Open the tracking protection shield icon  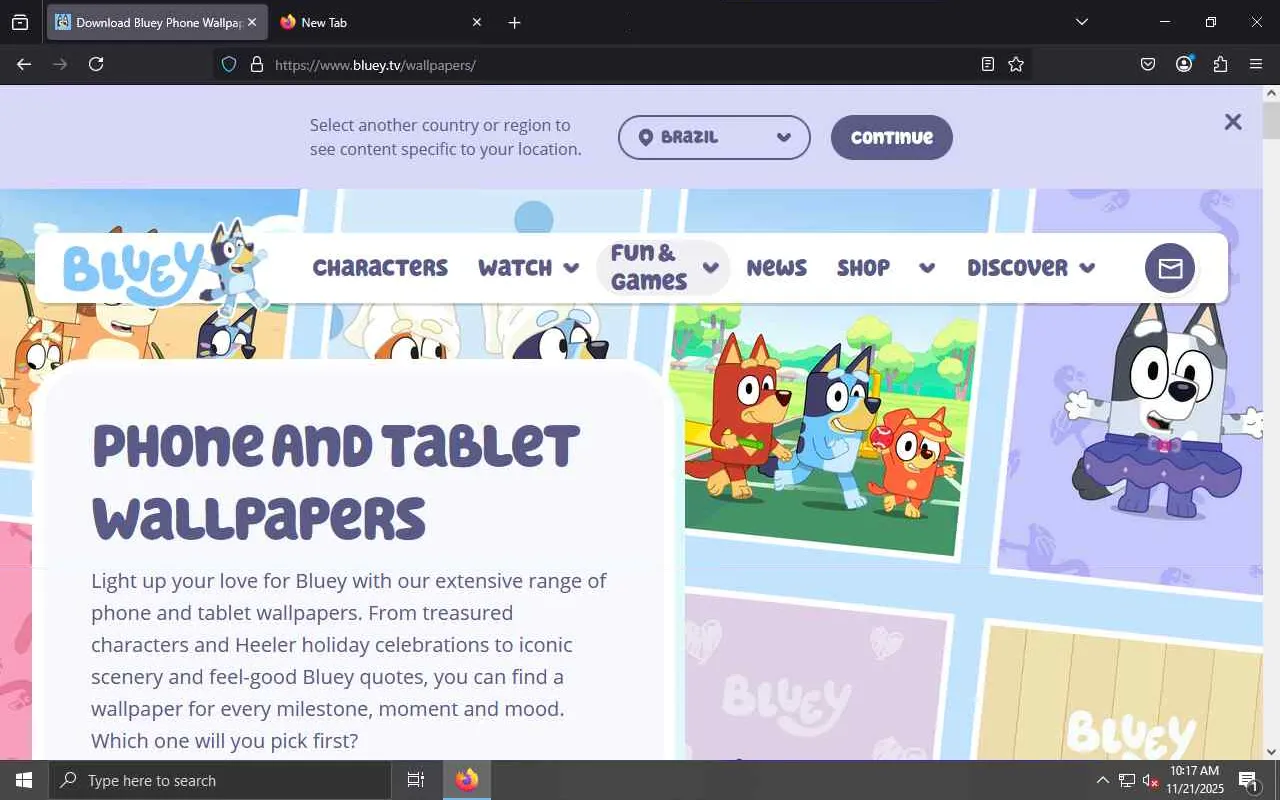pos(229,64)
